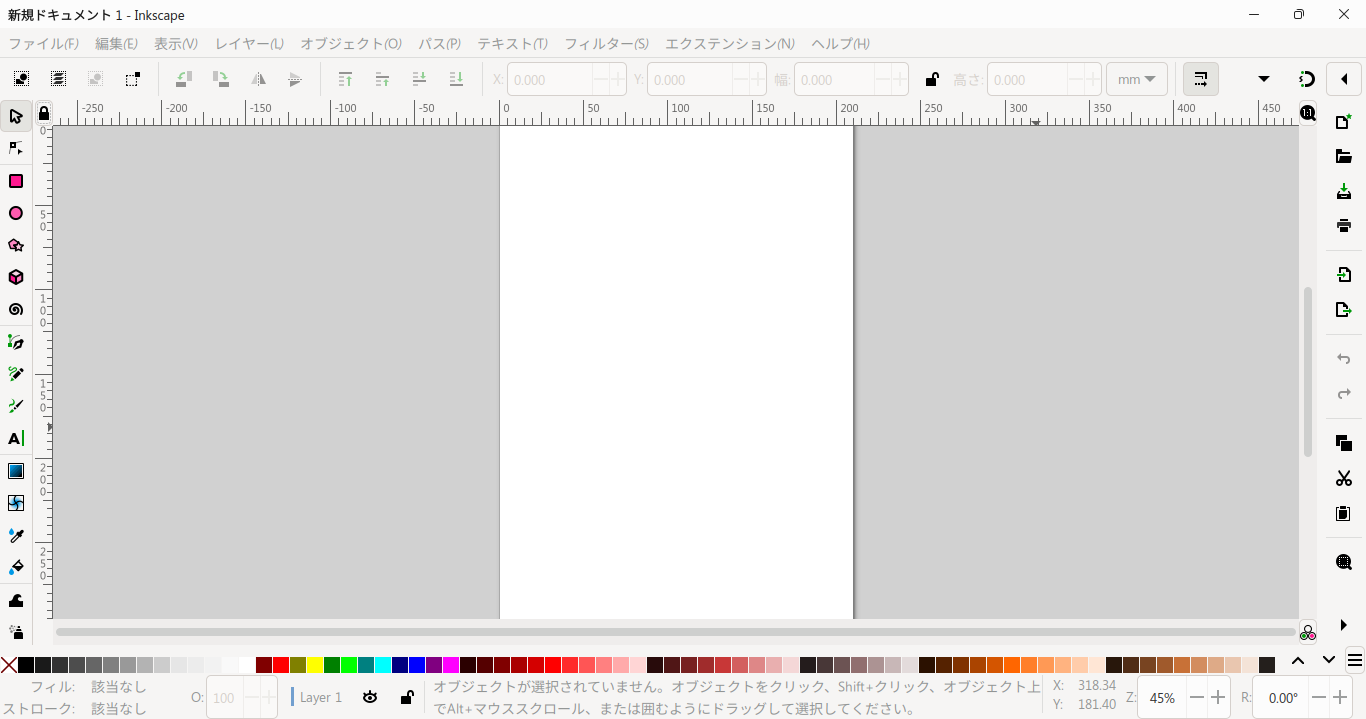Viewport: 1366px width, 719px height.
Task: Select the Spiral tool
Action: (x=16, y=309)
